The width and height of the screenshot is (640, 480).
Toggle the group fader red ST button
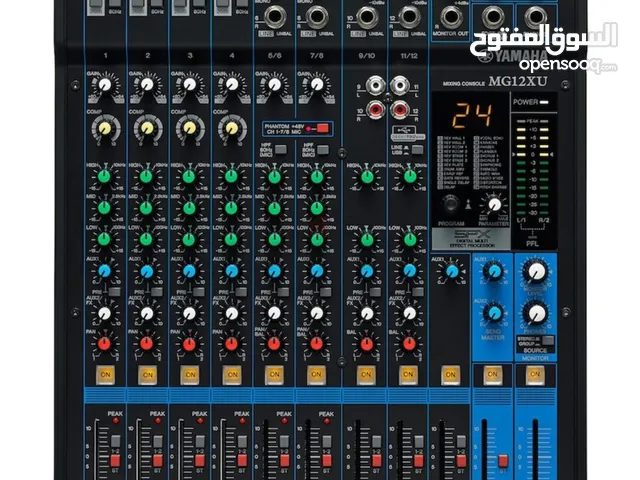tap(503, 461)
